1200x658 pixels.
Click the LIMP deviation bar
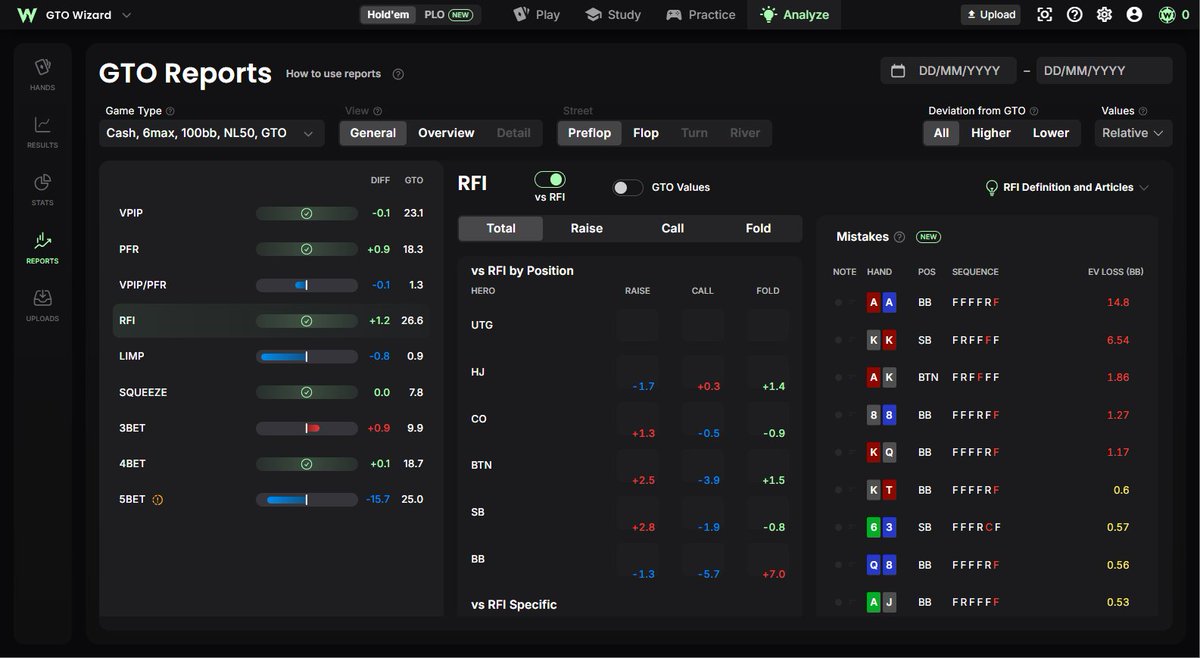[307, 356]
